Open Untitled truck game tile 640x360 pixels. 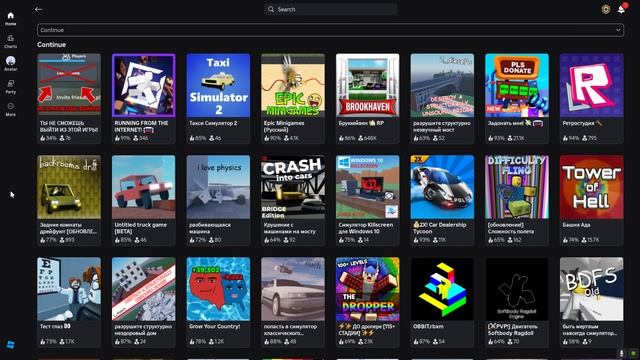[144, 200]
